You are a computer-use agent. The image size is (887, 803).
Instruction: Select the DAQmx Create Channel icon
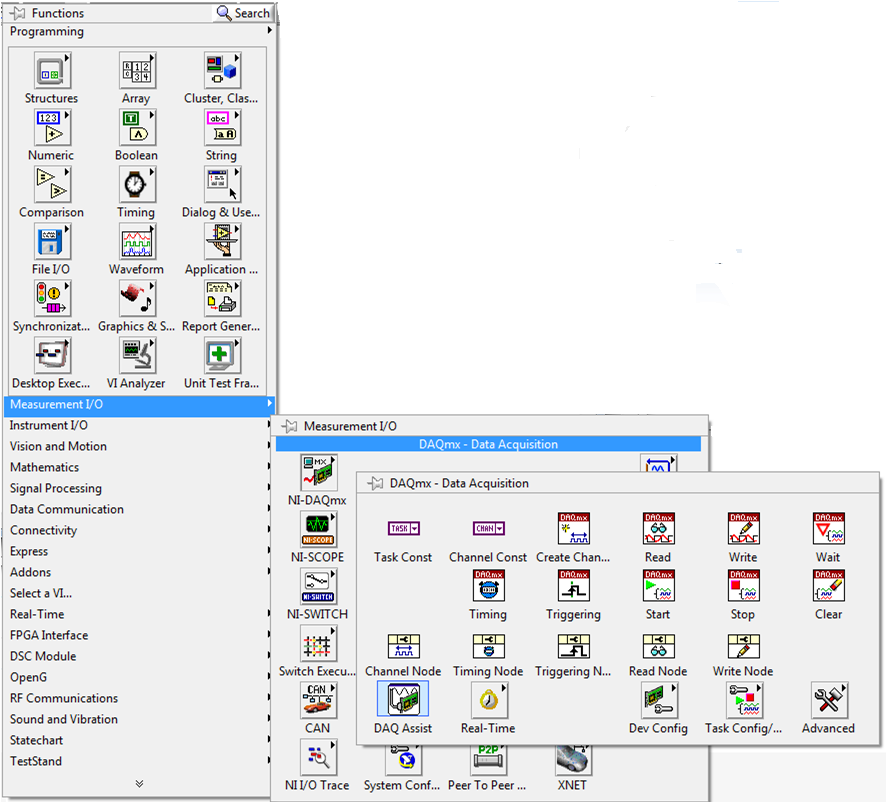[574, 529]
